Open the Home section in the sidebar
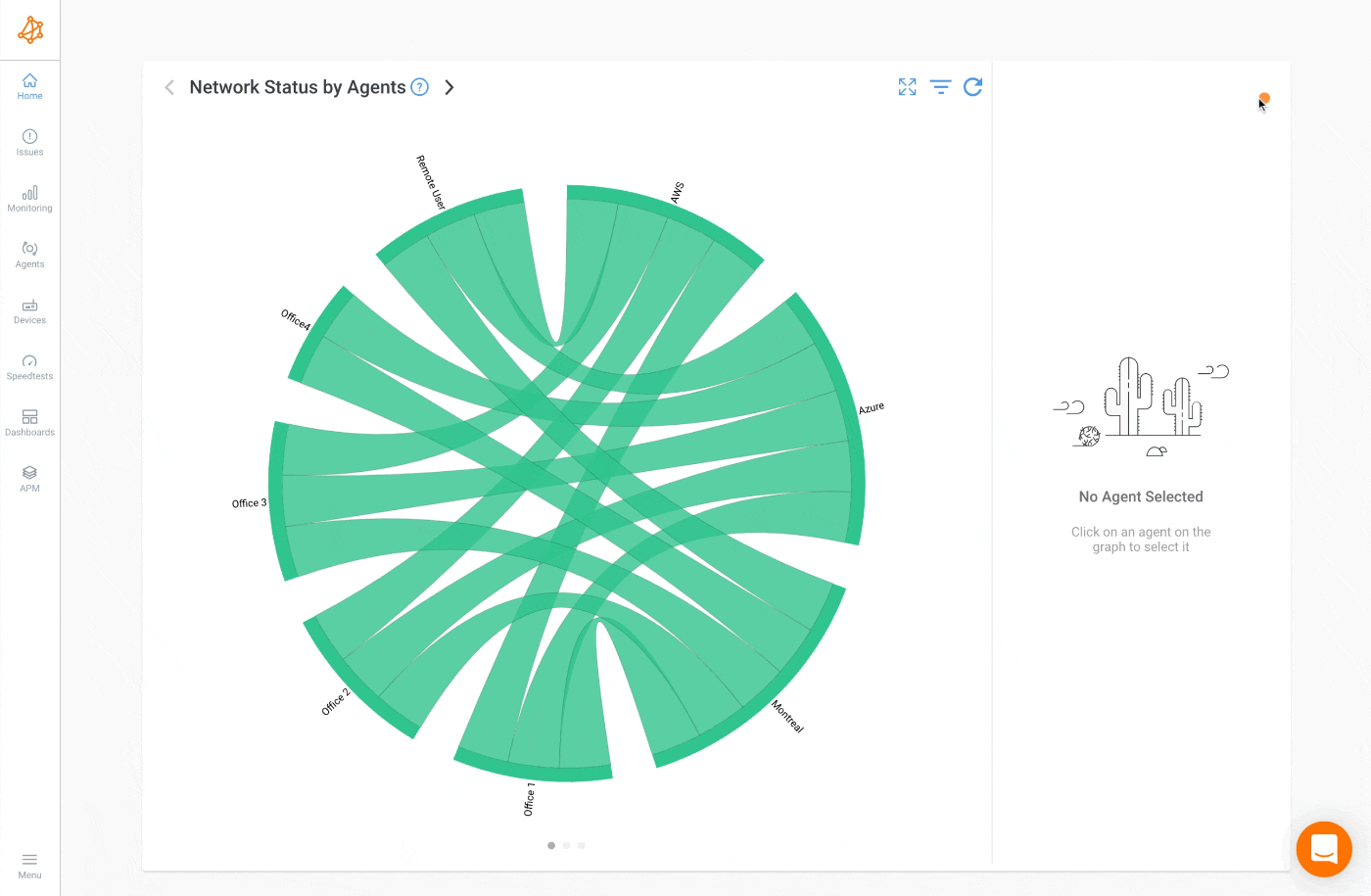The image size is (1371, 896). (x=29, y=86)
